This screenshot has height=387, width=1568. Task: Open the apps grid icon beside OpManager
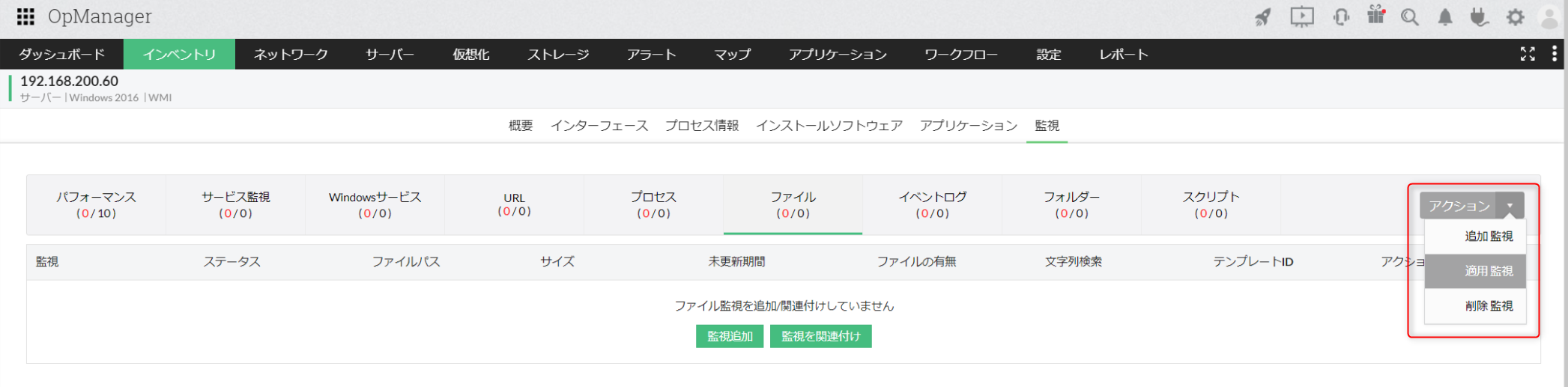tap(25, 16)
